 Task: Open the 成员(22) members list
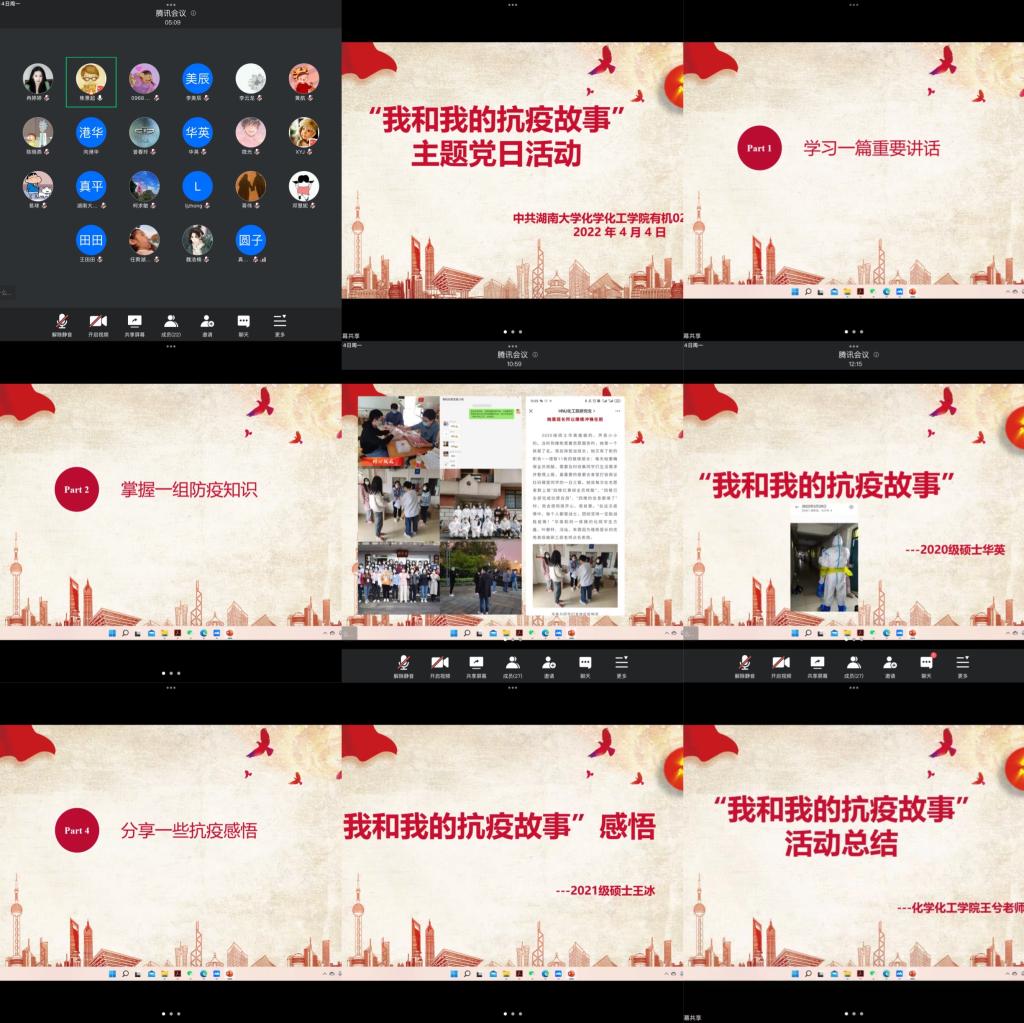pyautogui.click(x=171, y=322)
